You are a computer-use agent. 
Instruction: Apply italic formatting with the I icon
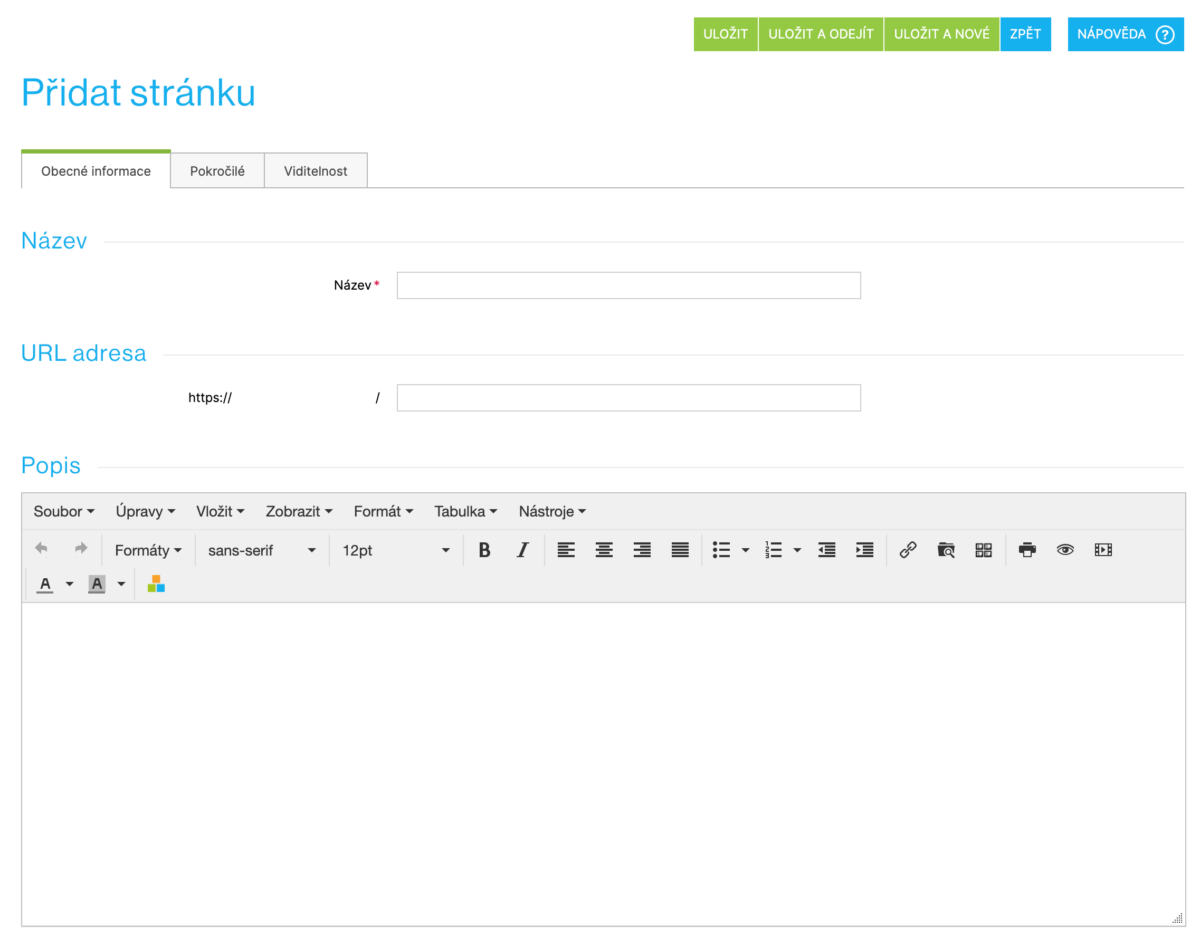(x=522, y=550)
